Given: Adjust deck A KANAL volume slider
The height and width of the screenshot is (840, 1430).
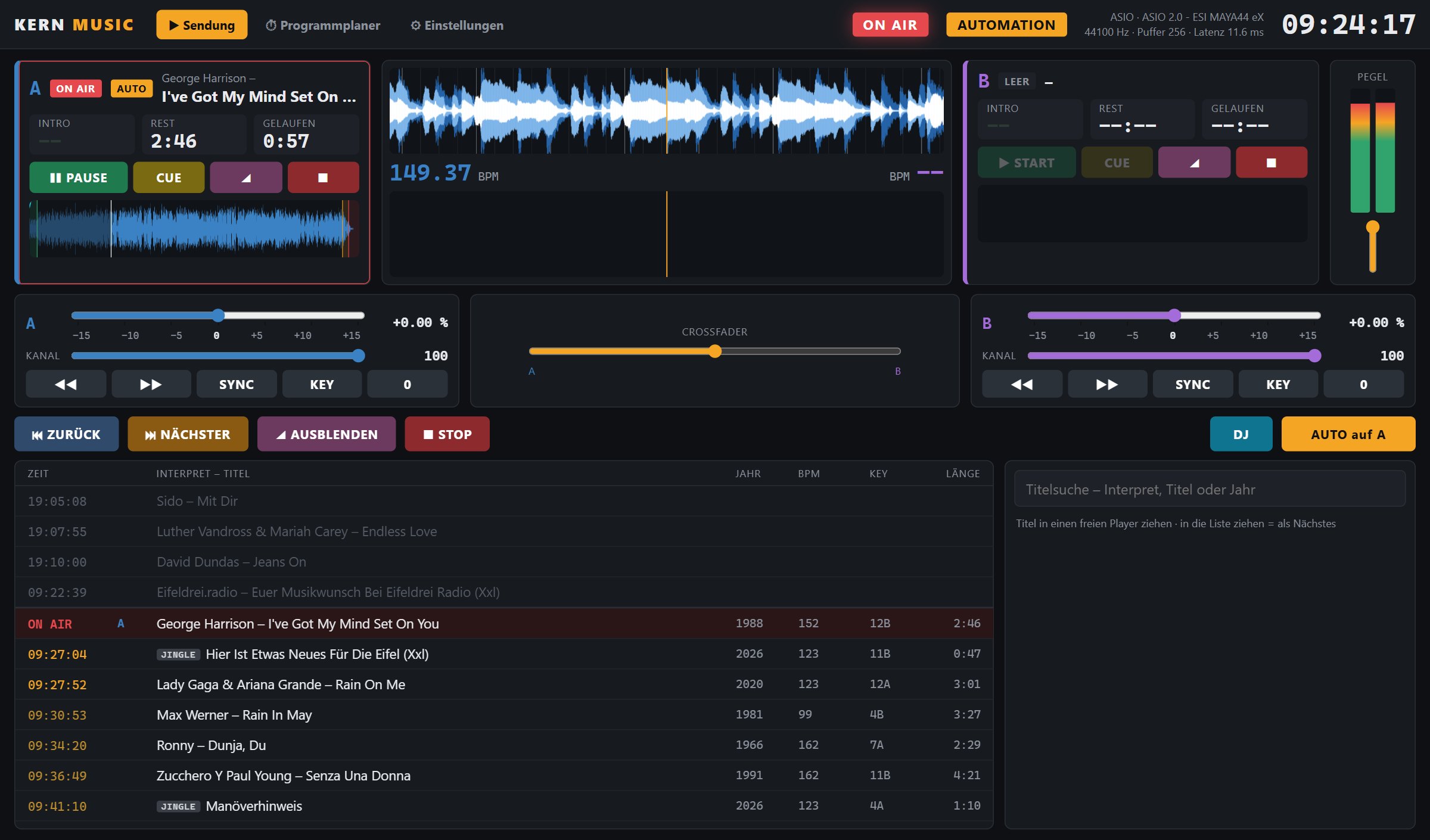Looking at the screenshot, I should tap(358, 356).
